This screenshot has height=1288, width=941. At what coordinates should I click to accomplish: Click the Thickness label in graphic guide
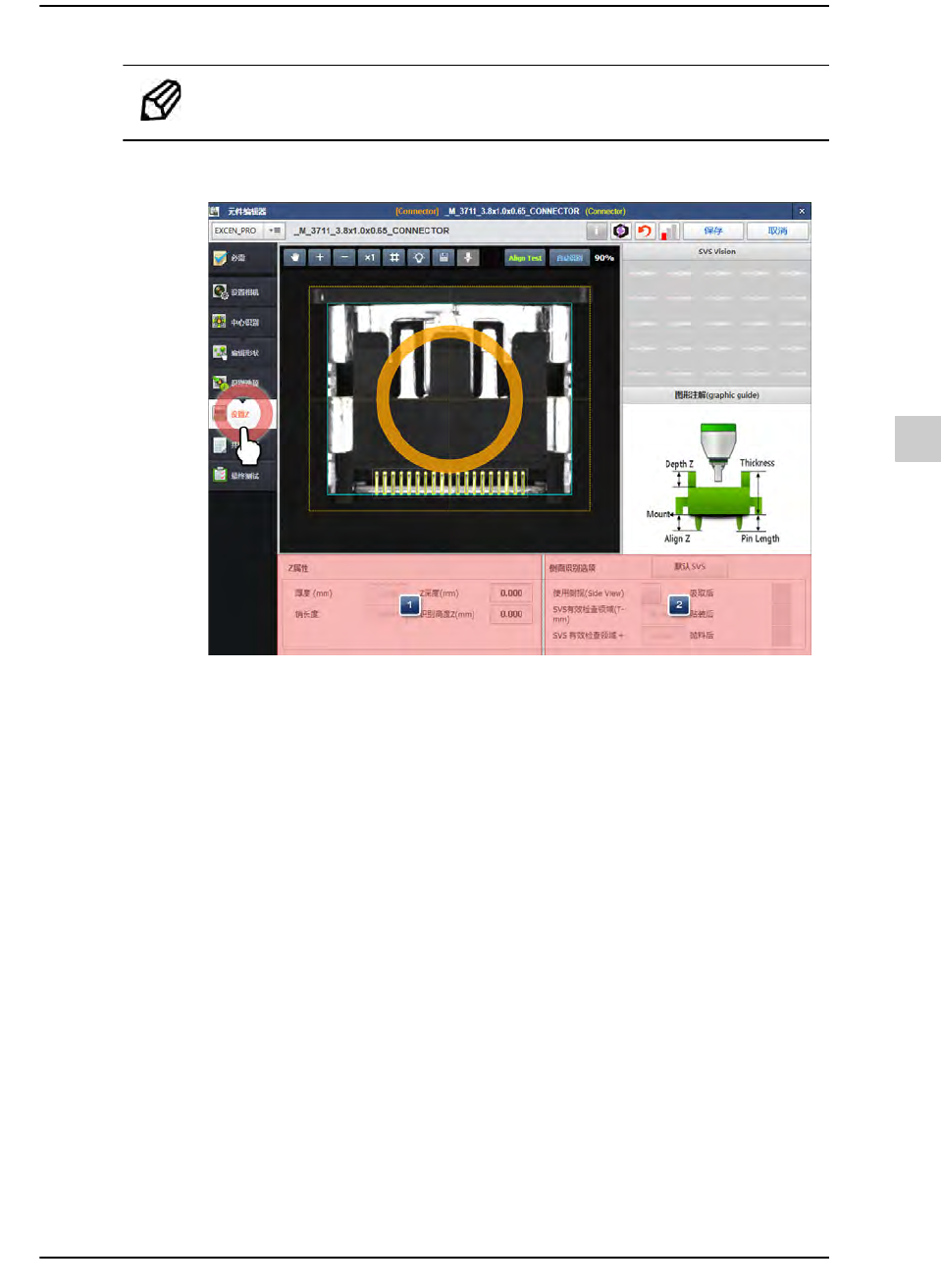757,463
